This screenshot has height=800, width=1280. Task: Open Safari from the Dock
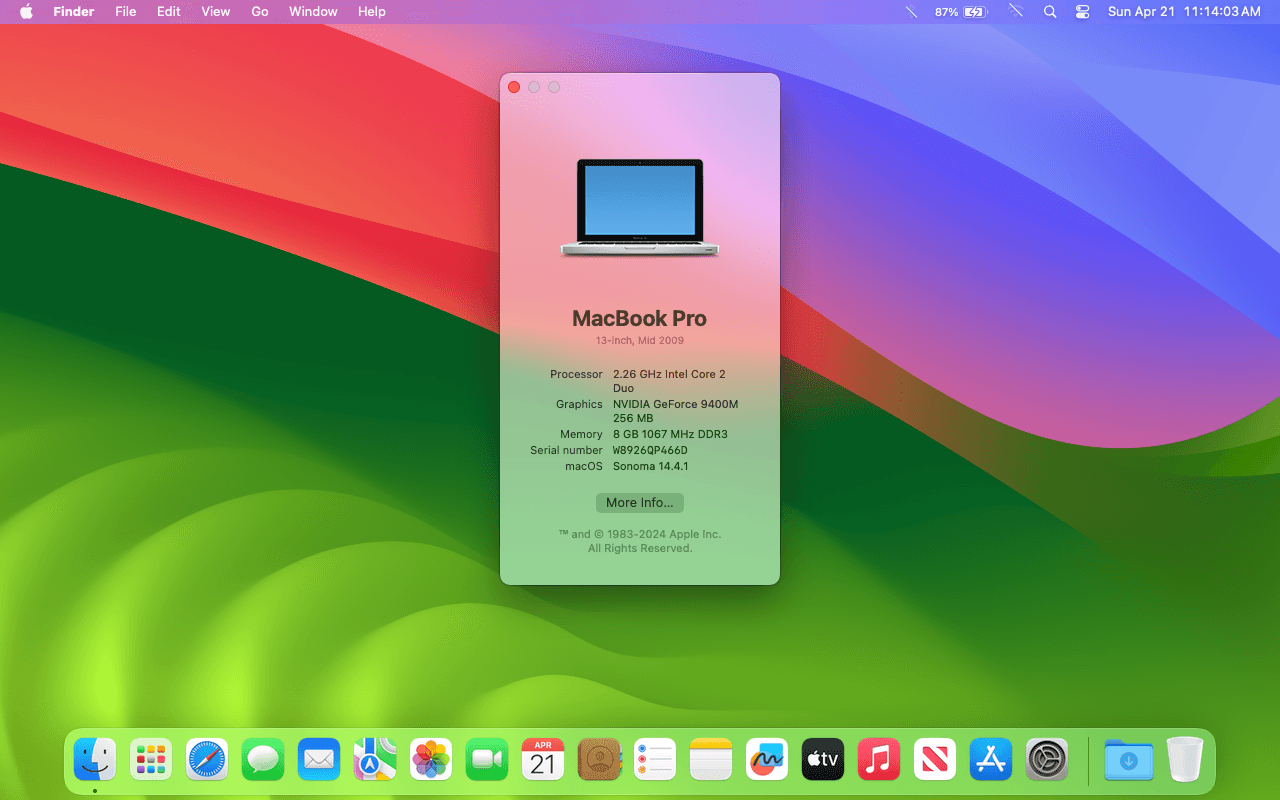tap(206, 758)
